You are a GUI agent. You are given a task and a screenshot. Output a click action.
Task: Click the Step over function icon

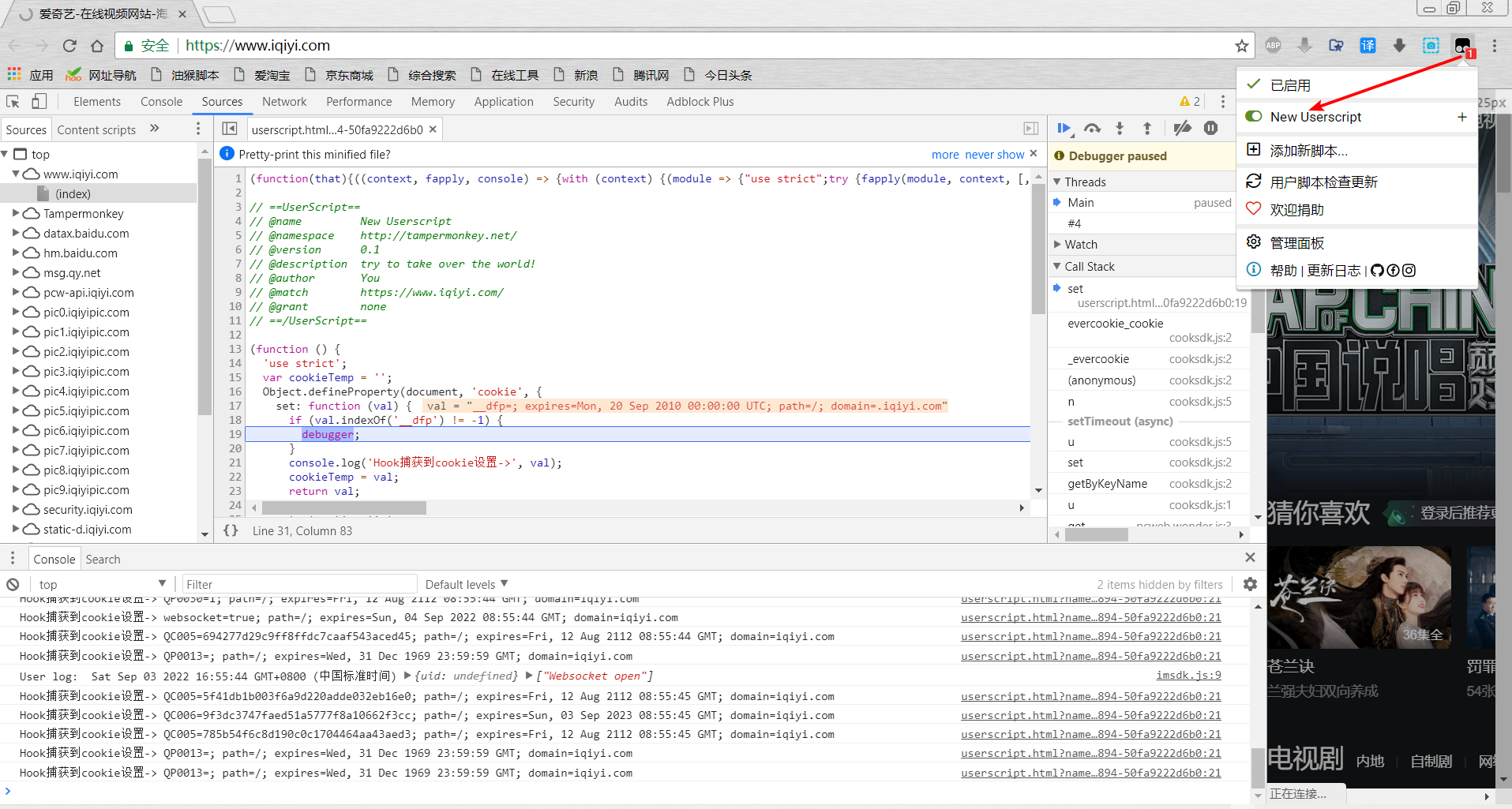[1092, 129]
